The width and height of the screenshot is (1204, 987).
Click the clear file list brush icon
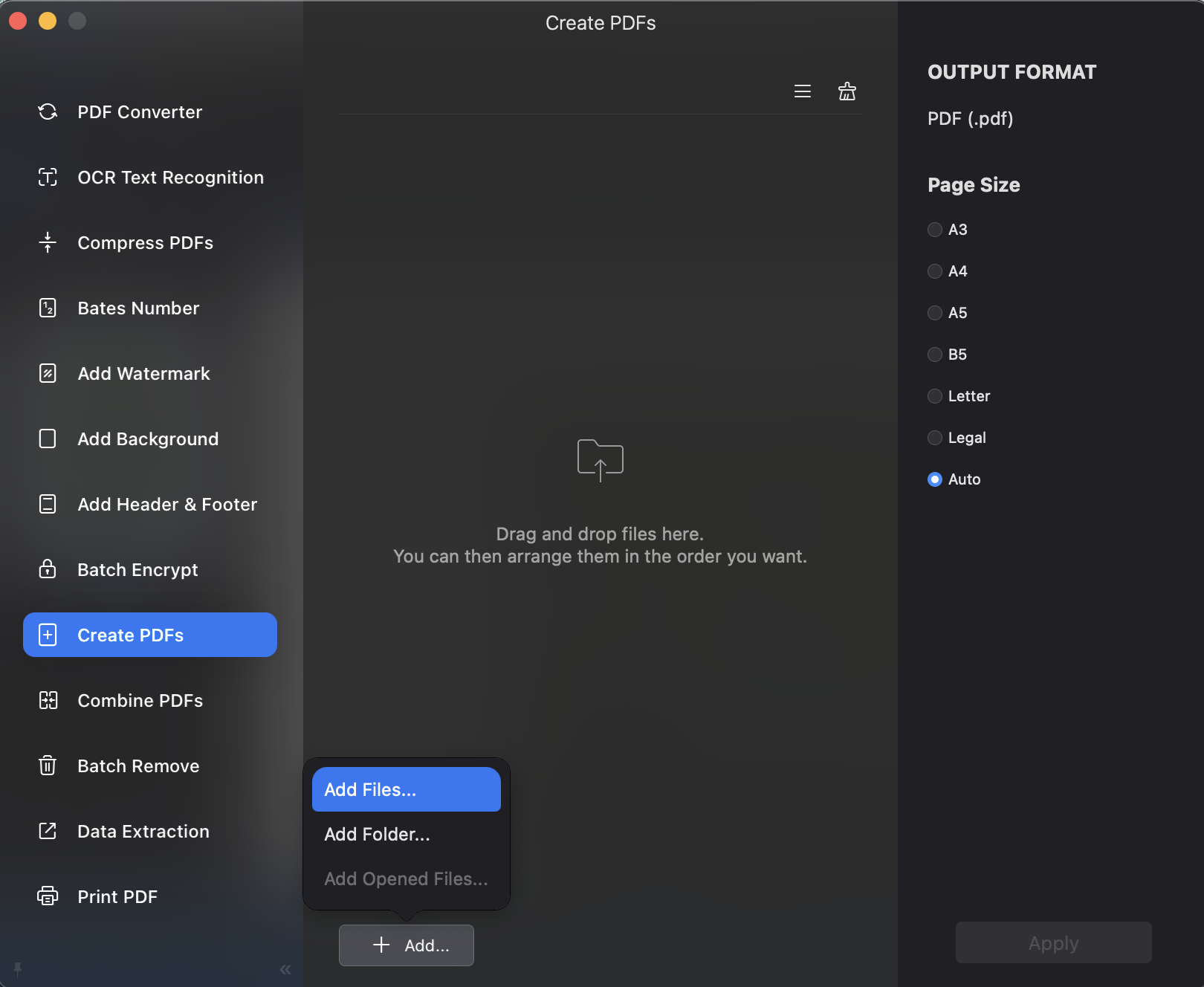847,91
